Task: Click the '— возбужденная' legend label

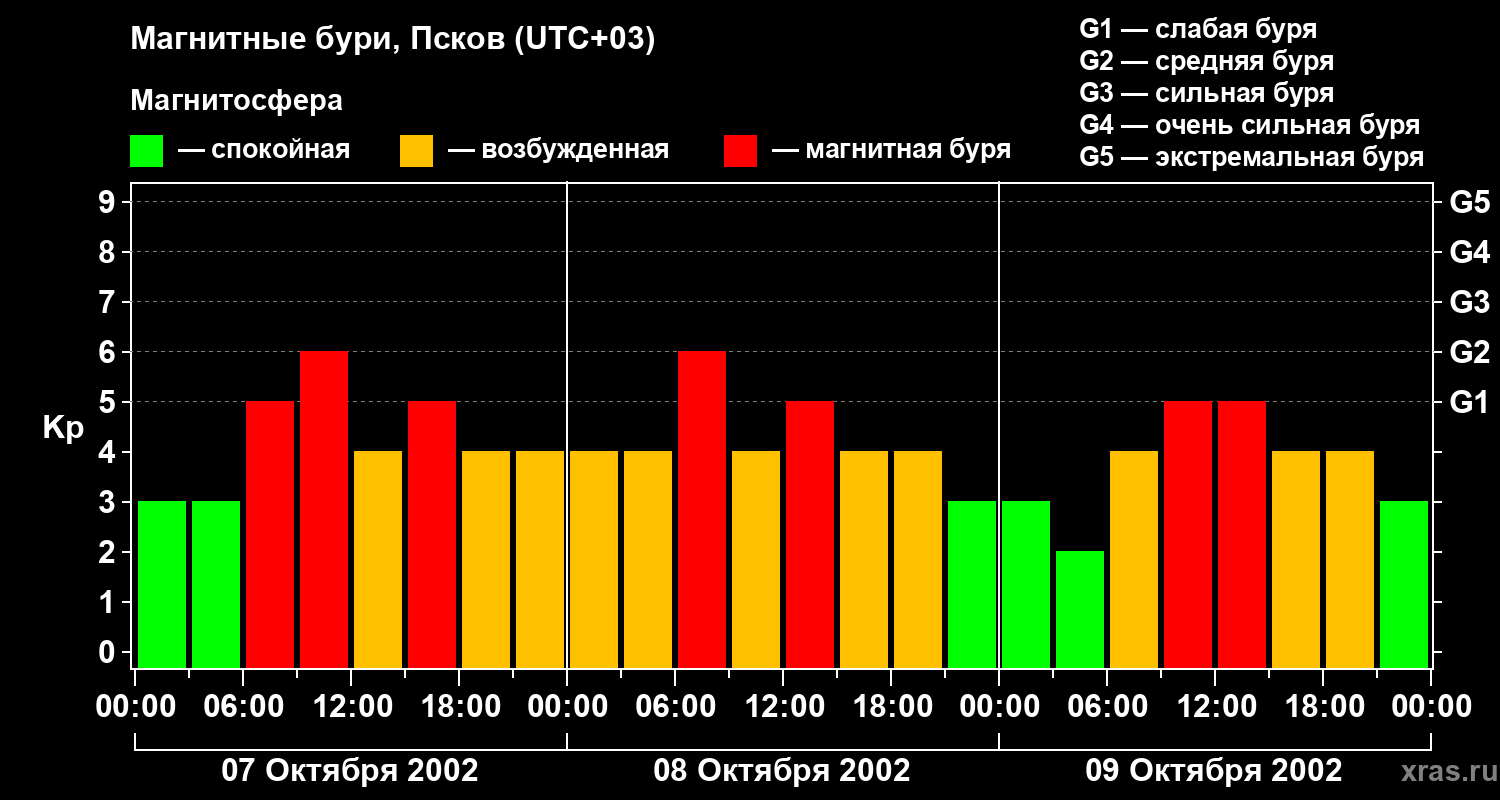Action: point(558,150)
